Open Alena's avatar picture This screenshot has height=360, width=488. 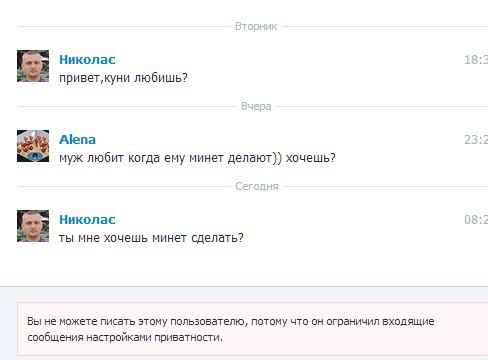click(33, 146)
